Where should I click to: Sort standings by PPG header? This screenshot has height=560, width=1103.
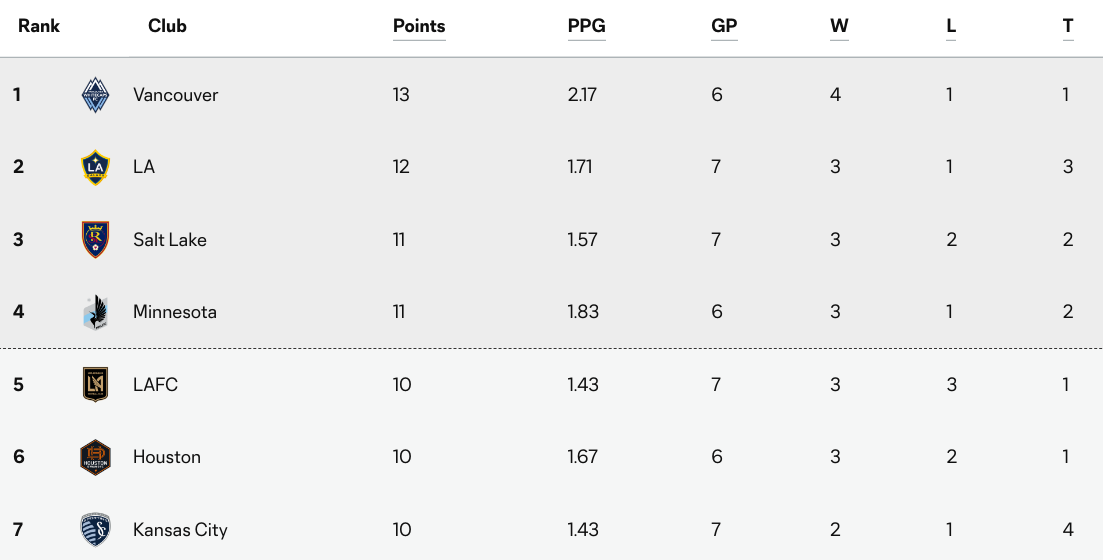point(586,26)
